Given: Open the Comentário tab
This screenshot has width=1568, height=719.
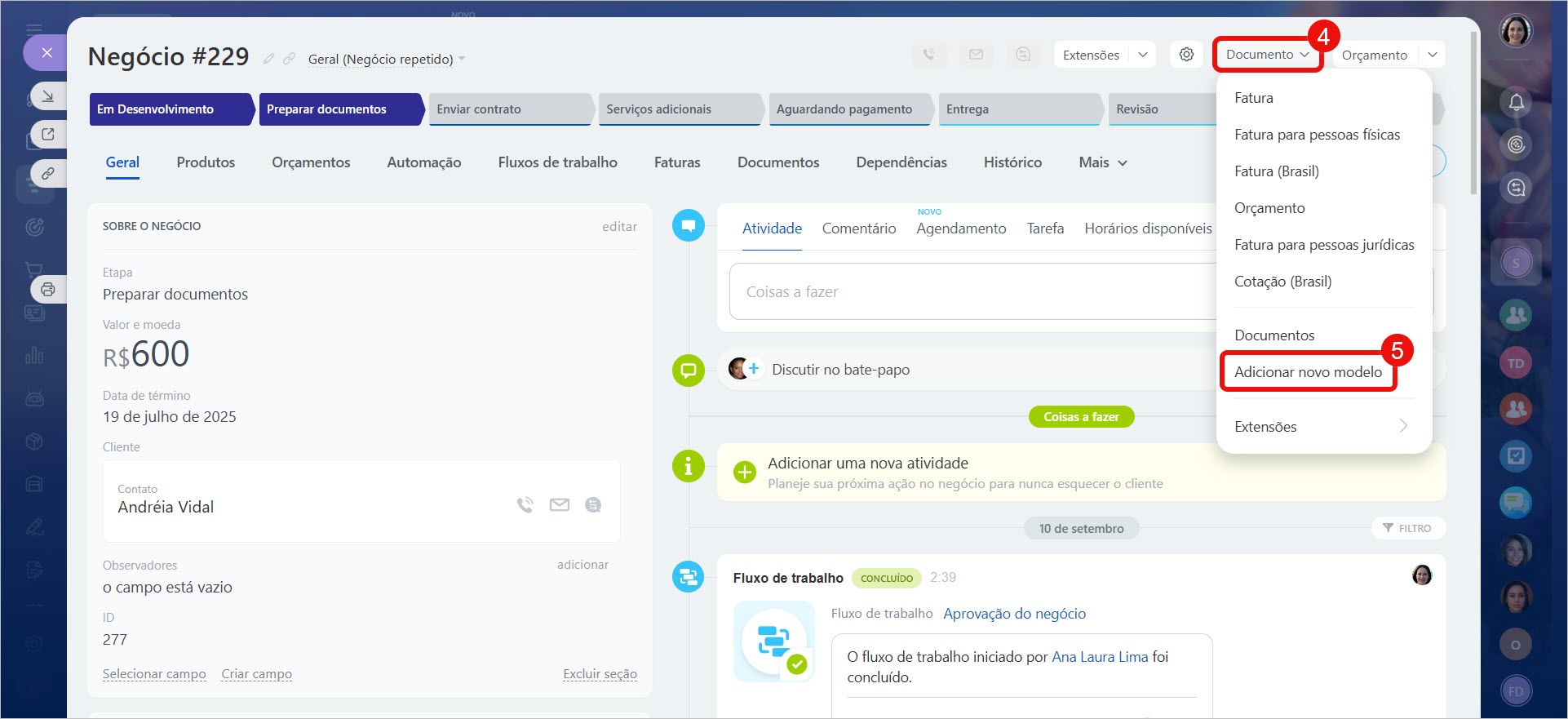Looking at the screenshot, I should click(x=858, y=229).
